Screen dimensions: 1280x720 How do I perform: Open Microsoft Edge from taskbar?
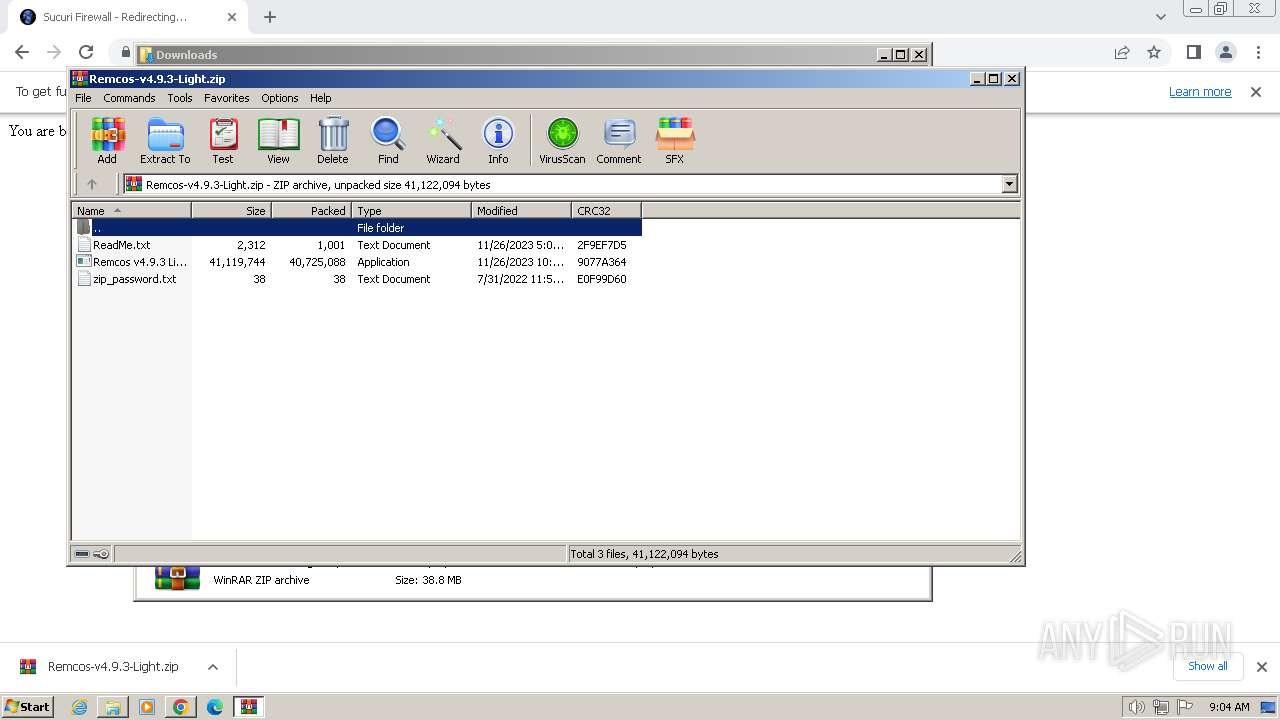pos(215,707)
